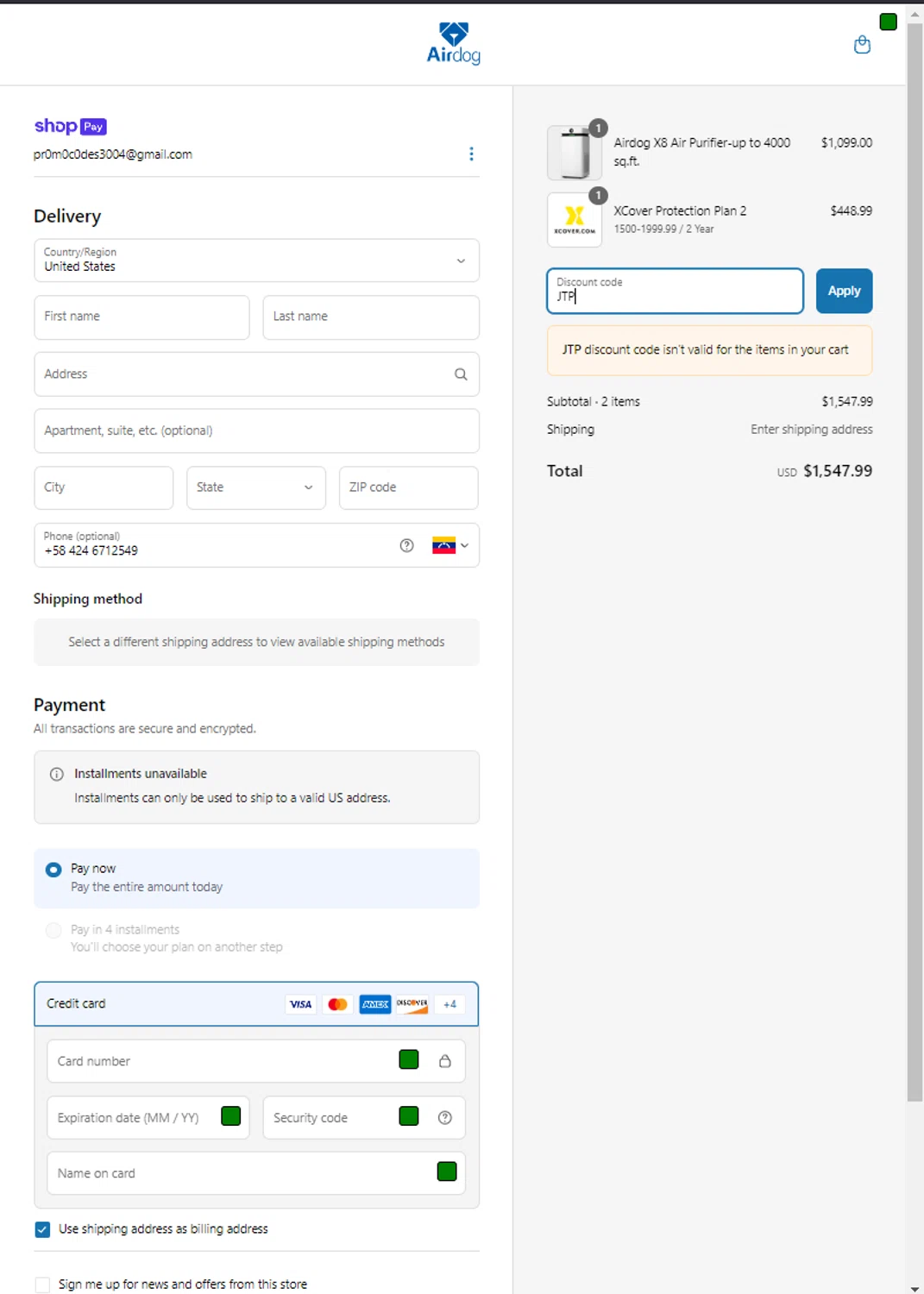Focus the Name on card field
The height and width of the screenshot is (1294, 924).
click(256, 1173)
